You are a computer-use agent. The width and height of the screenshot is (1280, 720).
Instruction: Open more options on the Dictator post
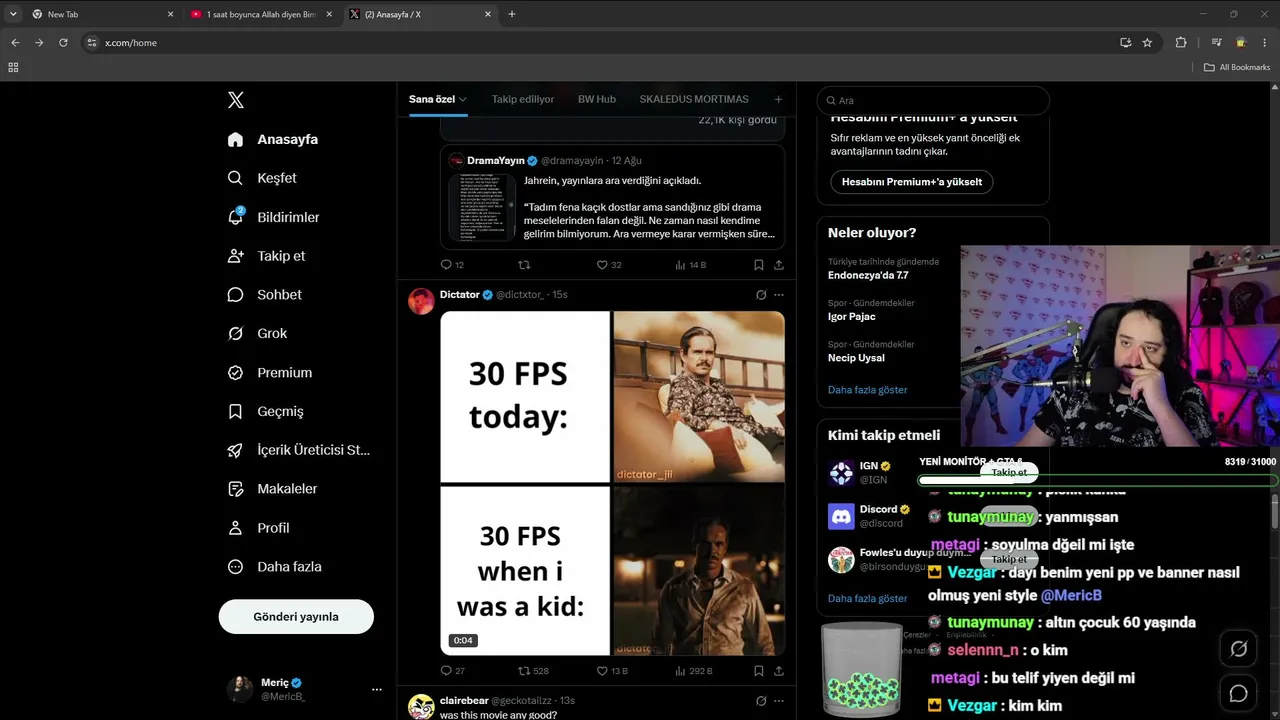coord(779,295)
